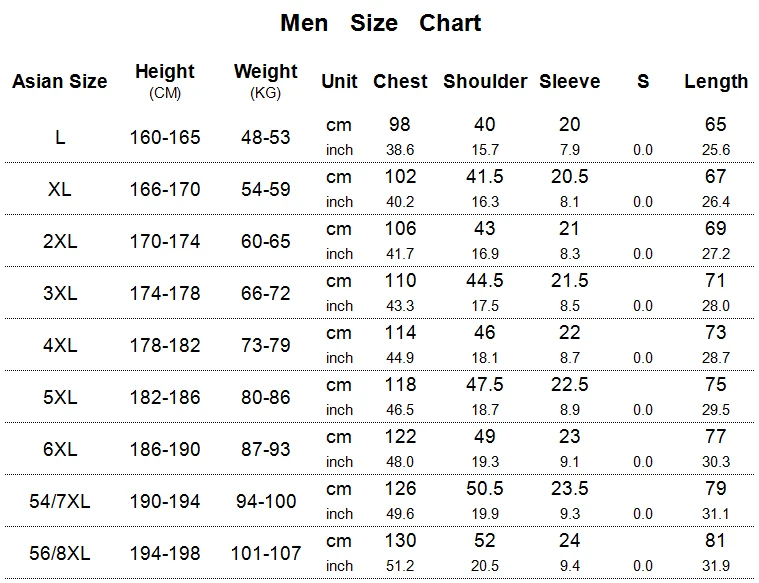Select the Chest column header
Screen dimensions: 759x583
click(400, 81)
